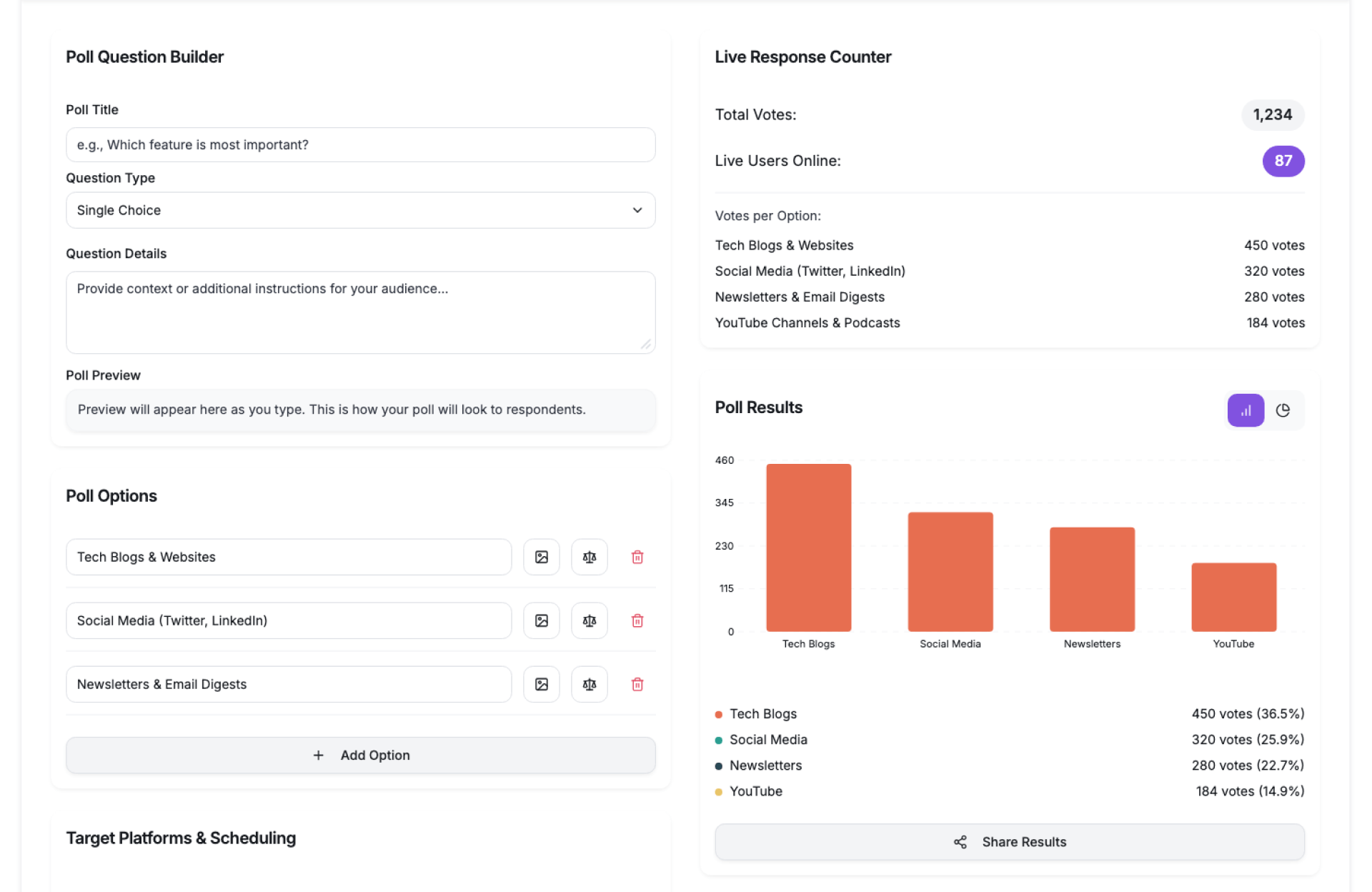Open the Question Type dropdown
This screenshot has width=1372, height=892.
click(360, 210)
